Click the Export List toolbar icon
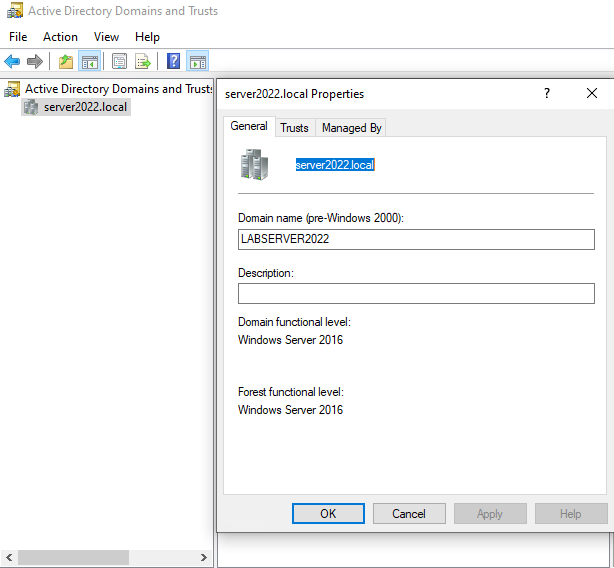The width and height of the screenshot is (614, 568). pos(143,62)
